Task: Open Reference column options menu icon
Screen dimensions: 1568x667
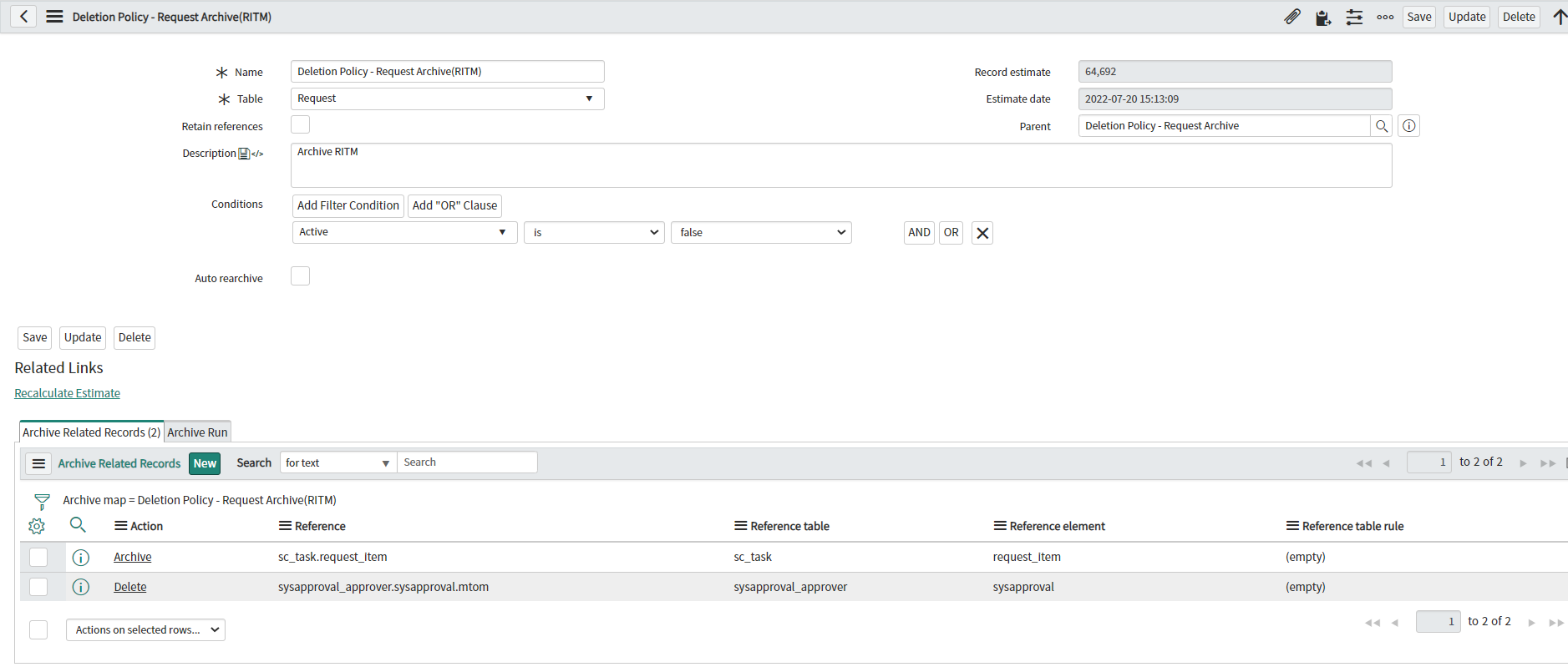Action: tap(285, 526)
